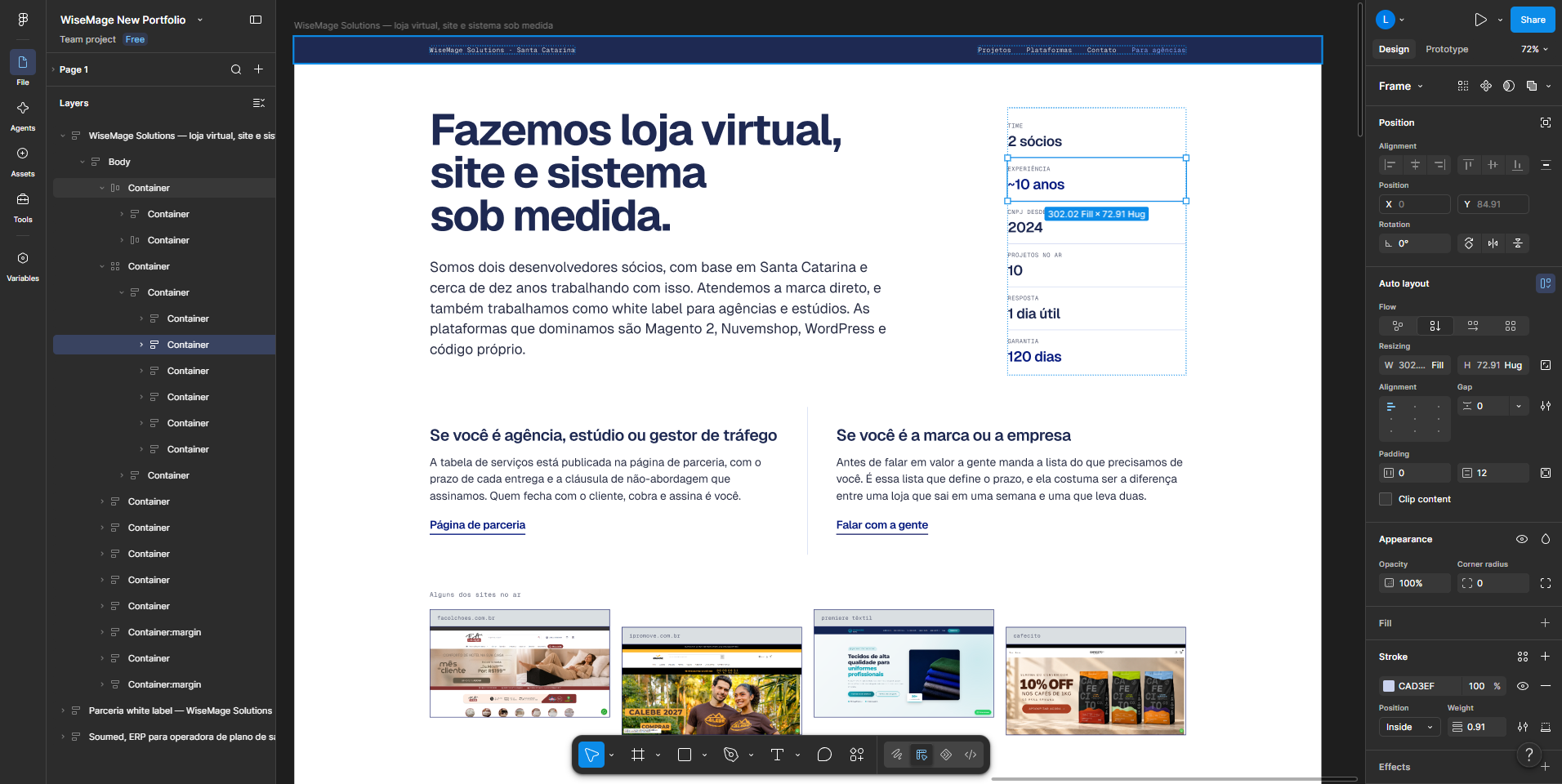Open the Agents sidebar panel

(23, 109)
